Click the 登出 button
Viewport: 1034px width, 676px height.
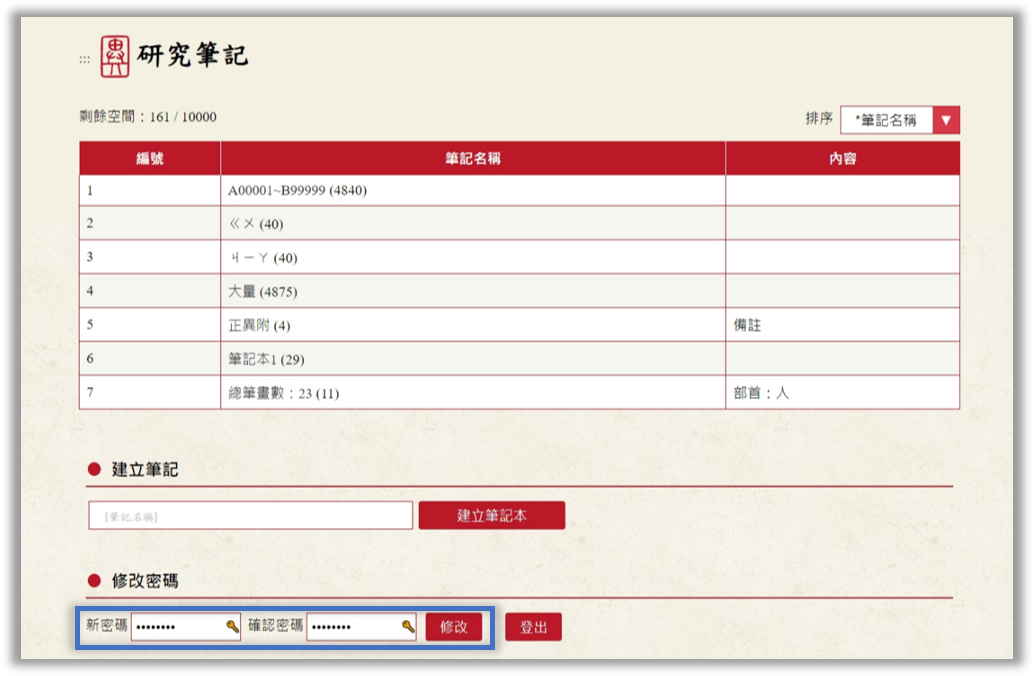[533, 627]
